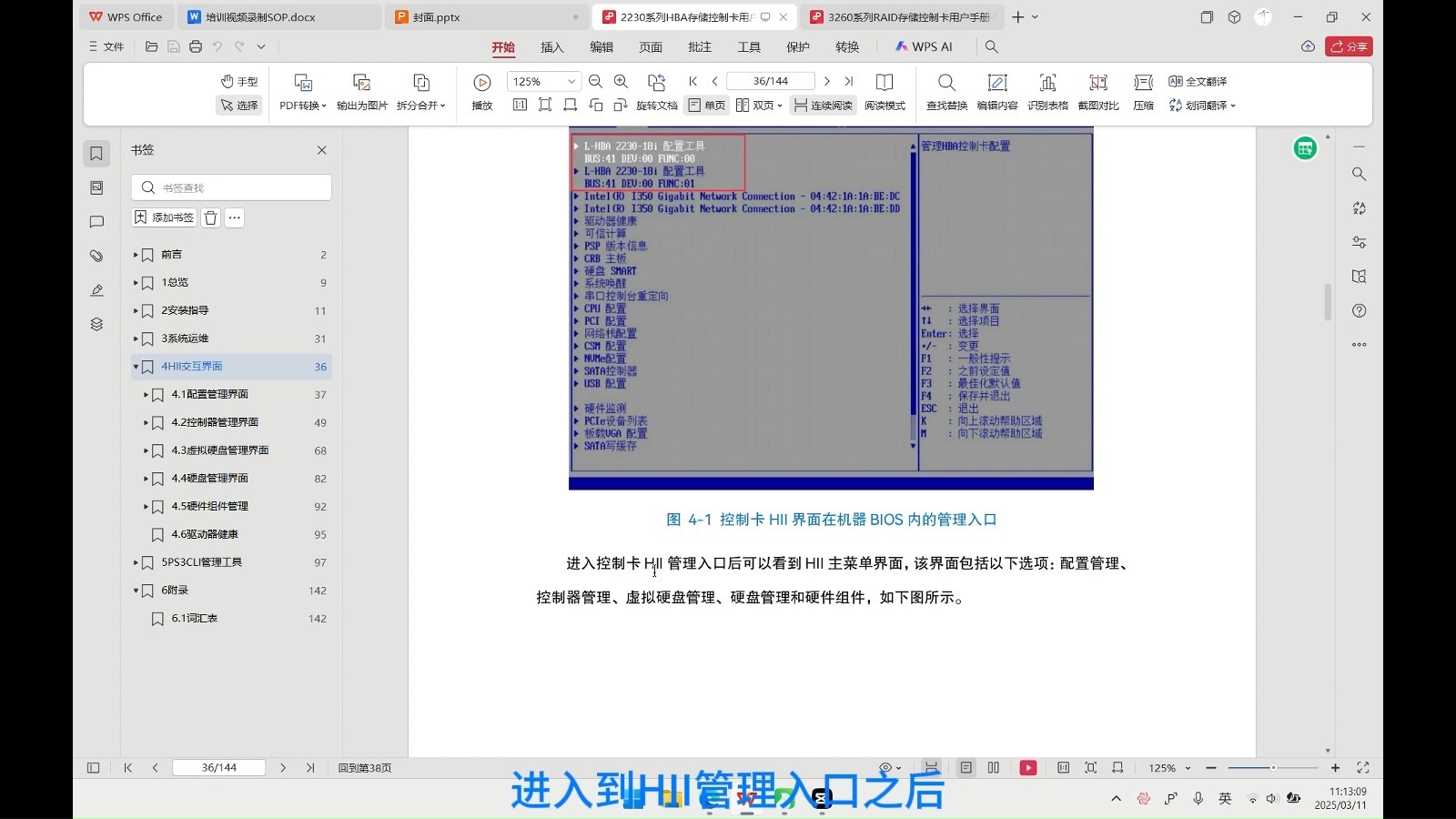
Task: Click the 添加书签 add bookmark button
Action: pos(165,217)
